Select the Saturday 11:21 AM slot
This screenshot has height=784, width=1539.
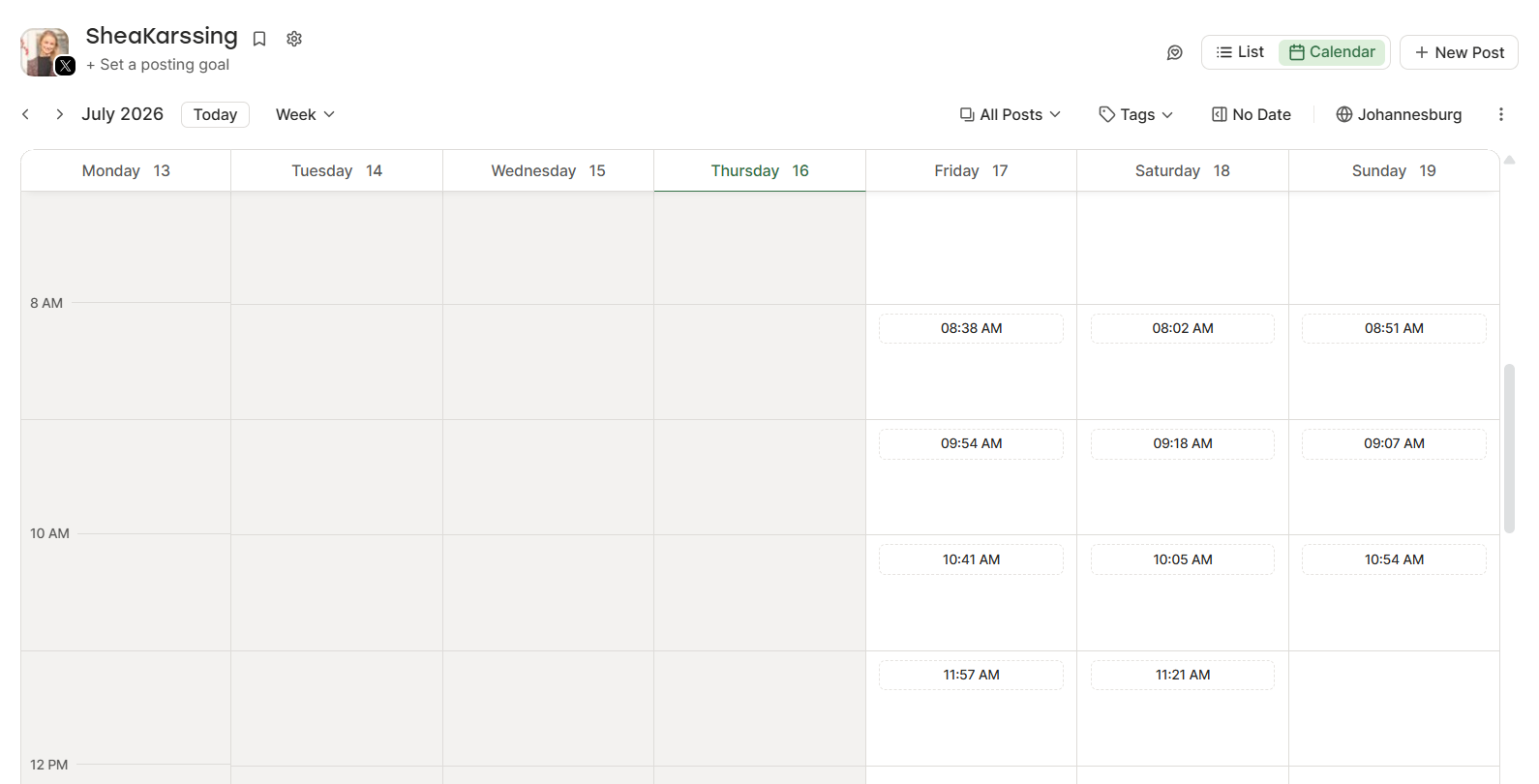[1183, 675]
